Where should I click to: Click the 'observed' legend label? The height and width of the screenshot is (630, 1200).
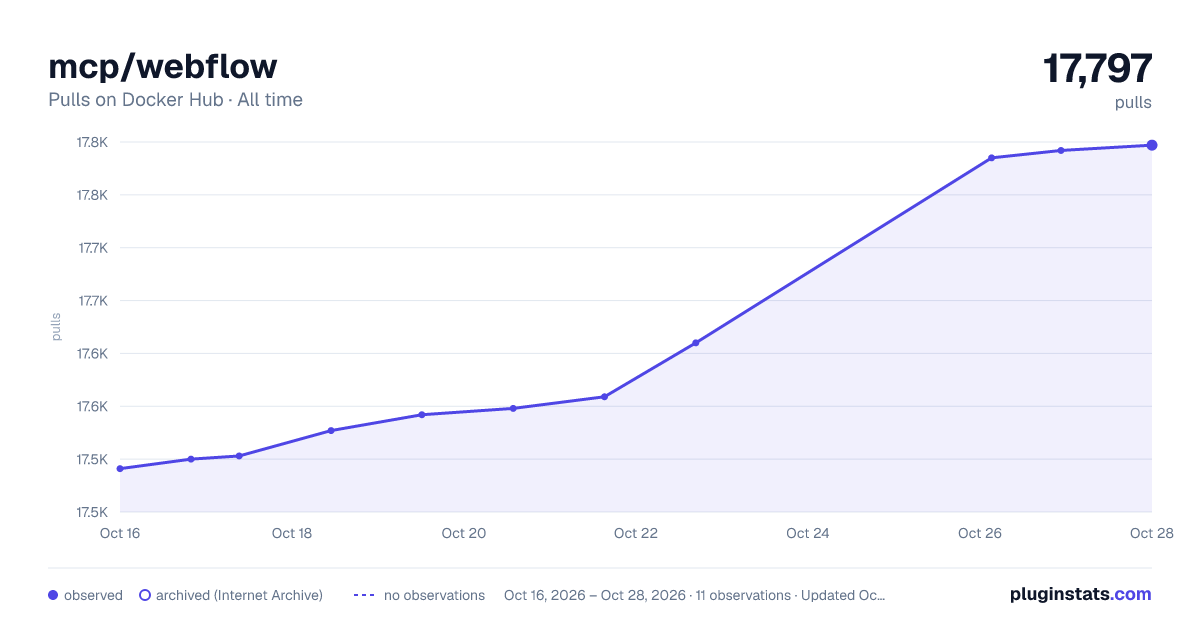(93, 595)
